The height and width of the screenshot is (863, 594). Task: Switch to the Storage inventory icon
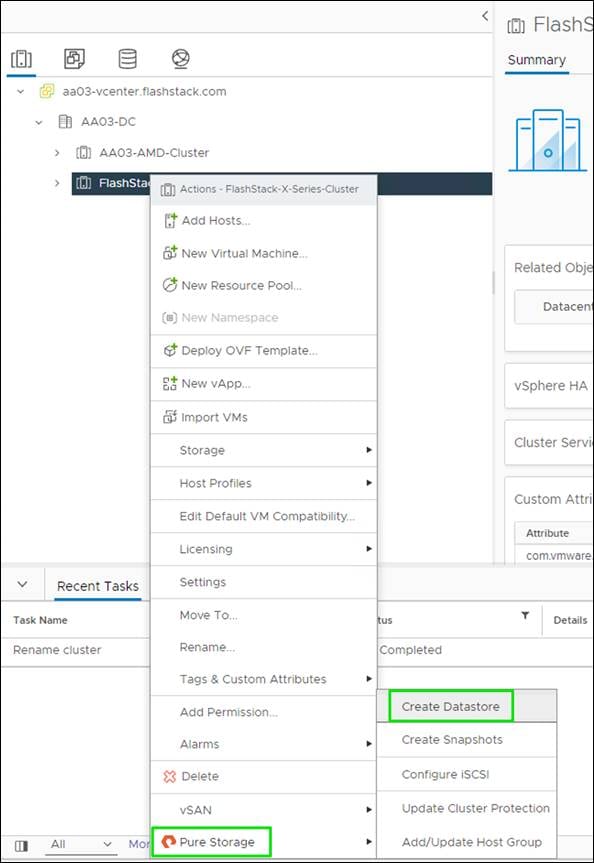127,58
